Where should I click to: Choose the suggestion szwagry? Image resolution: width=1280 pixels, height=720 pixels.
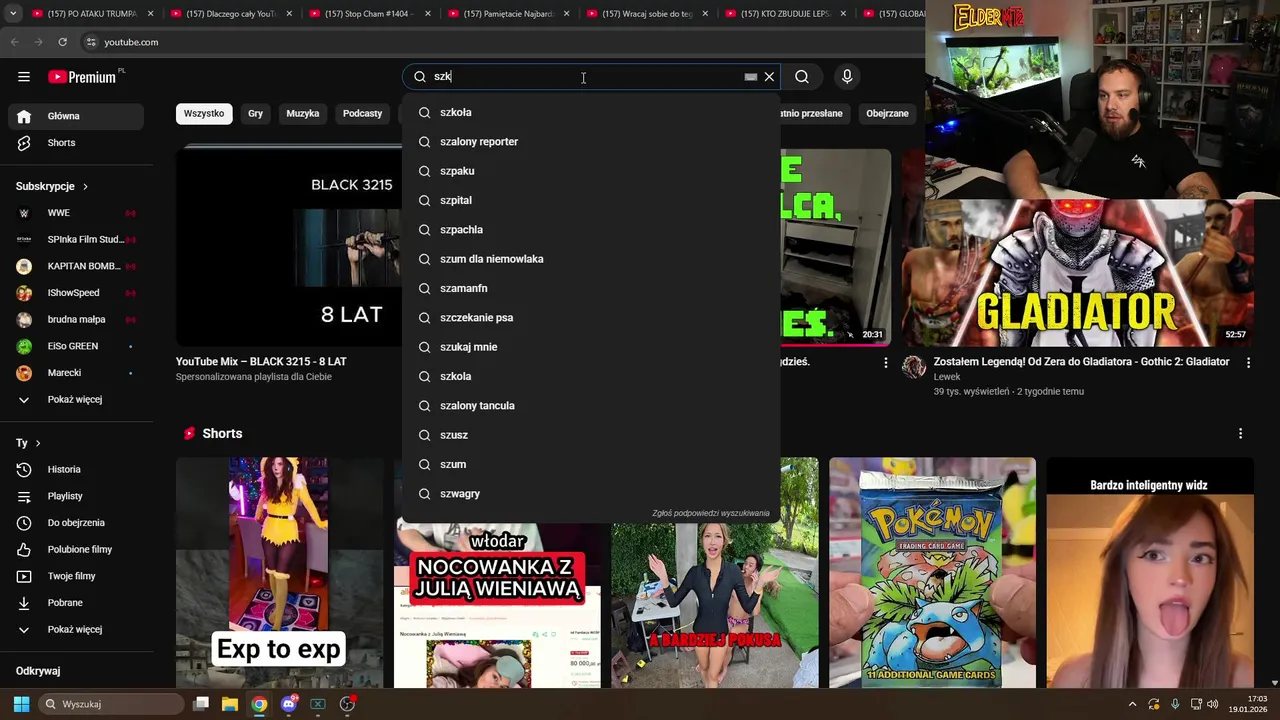coord(591,494)
